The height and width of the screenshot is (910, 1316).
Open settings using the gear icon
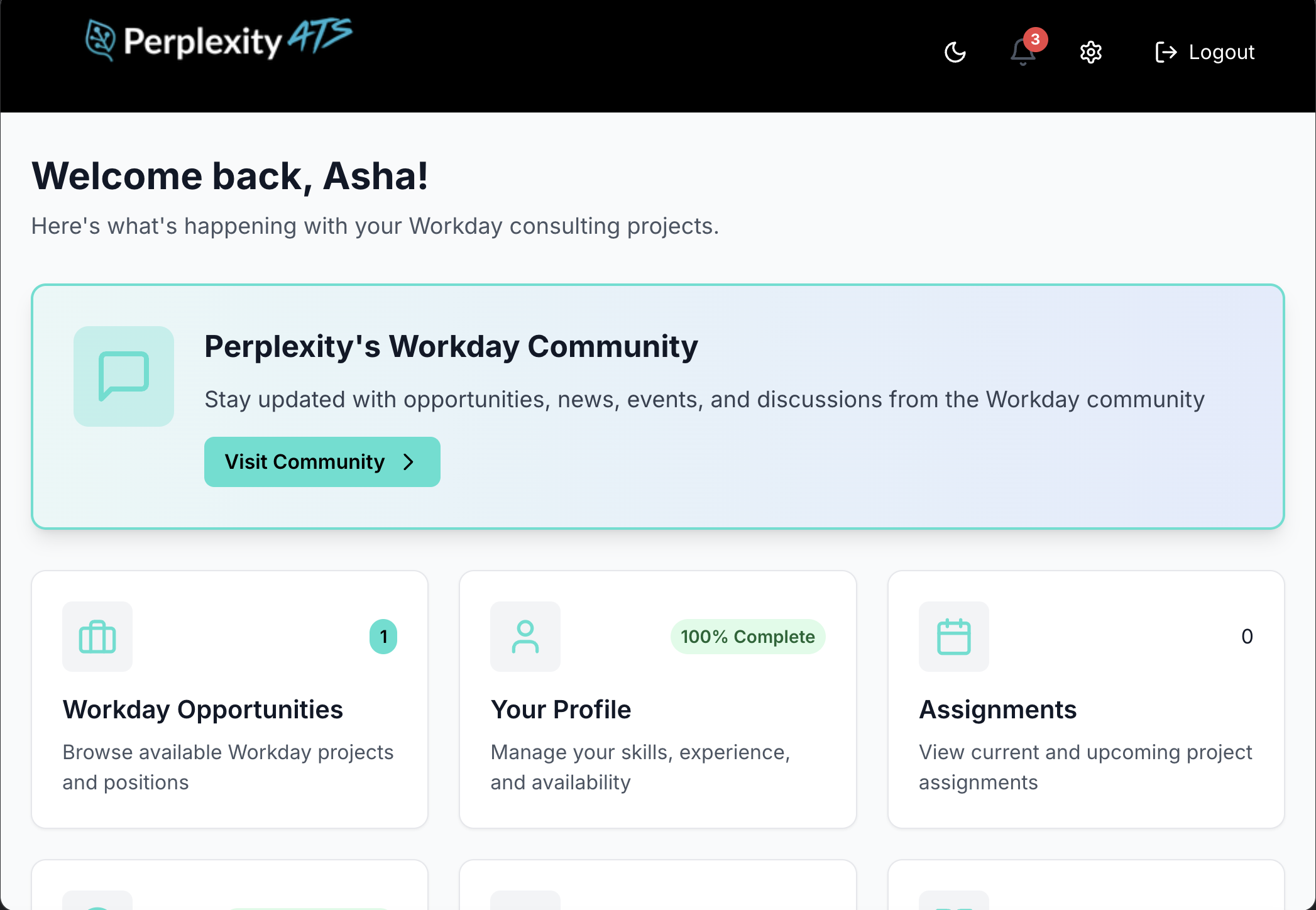click(1092, 52)
